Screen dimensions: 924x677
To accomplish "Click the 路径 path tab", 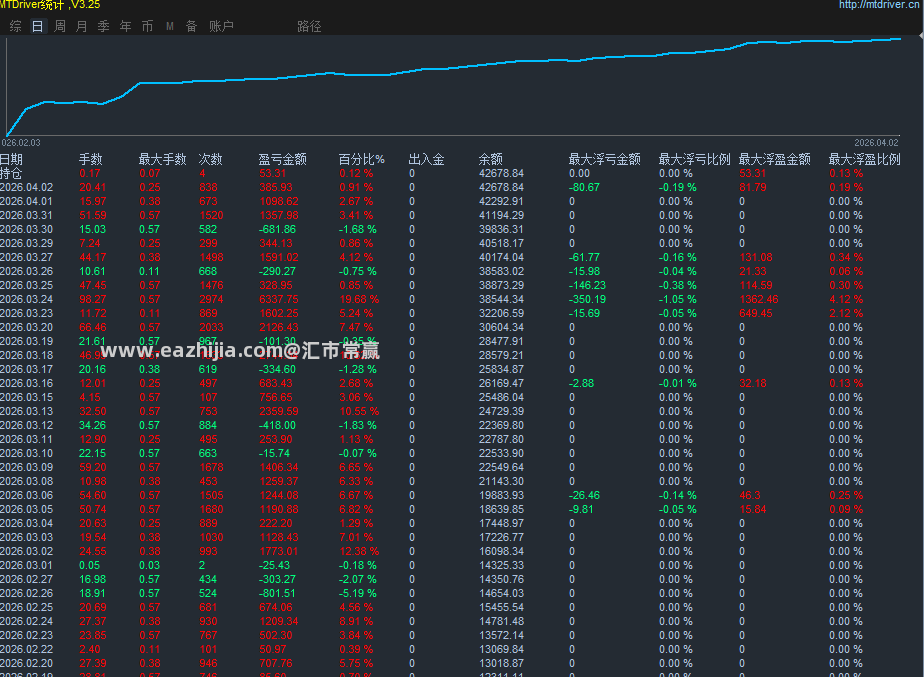I will [x=309, y=26].
